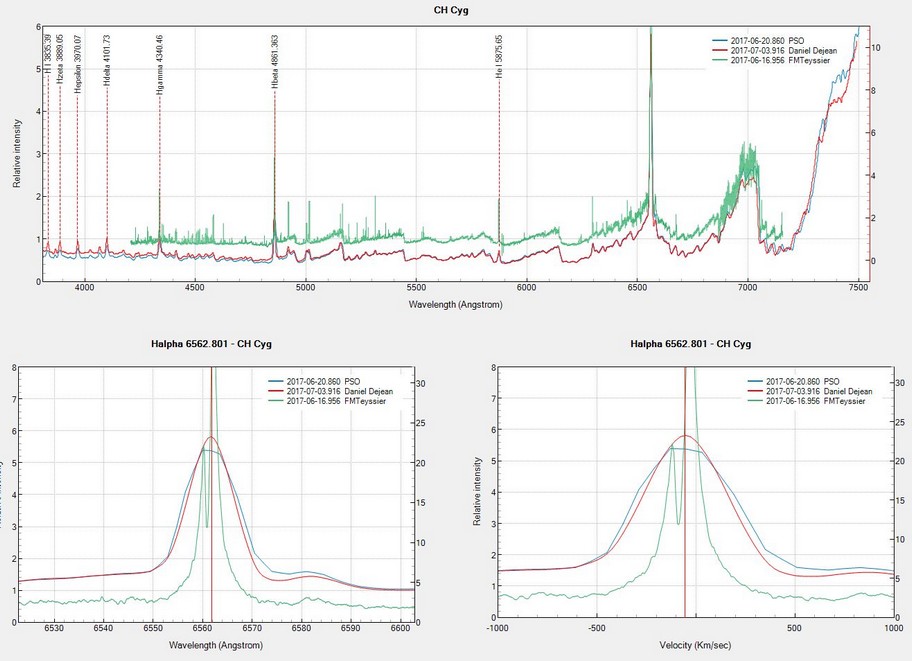Click the blue line sample beside PSO in the top legend
Screen dimensions: 912x661
[x=720, y=41]
